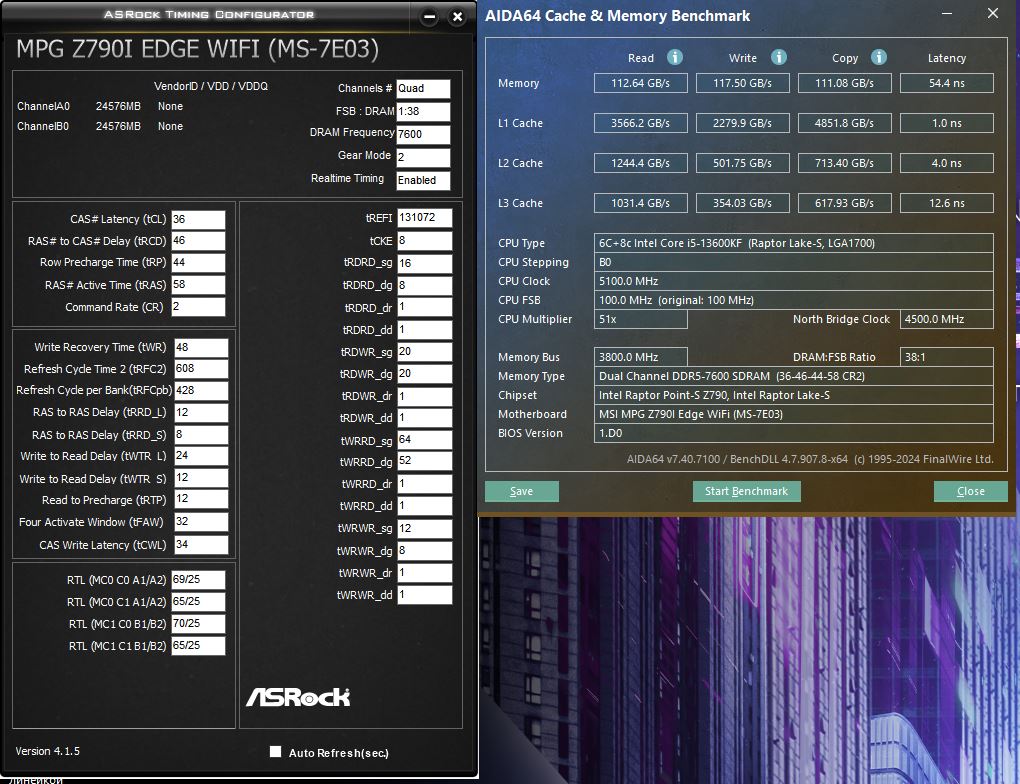Click the Memory Copy result 111.08 GB/s
The height and width of the screenshot is (784, 1020).
point(844,83)
